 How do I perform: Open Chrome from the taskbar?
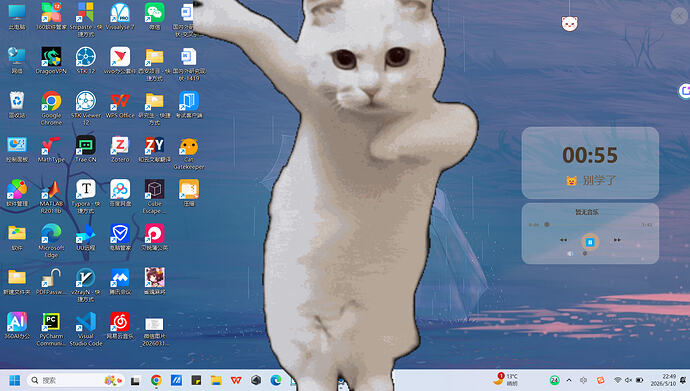[x=156, y=380]
